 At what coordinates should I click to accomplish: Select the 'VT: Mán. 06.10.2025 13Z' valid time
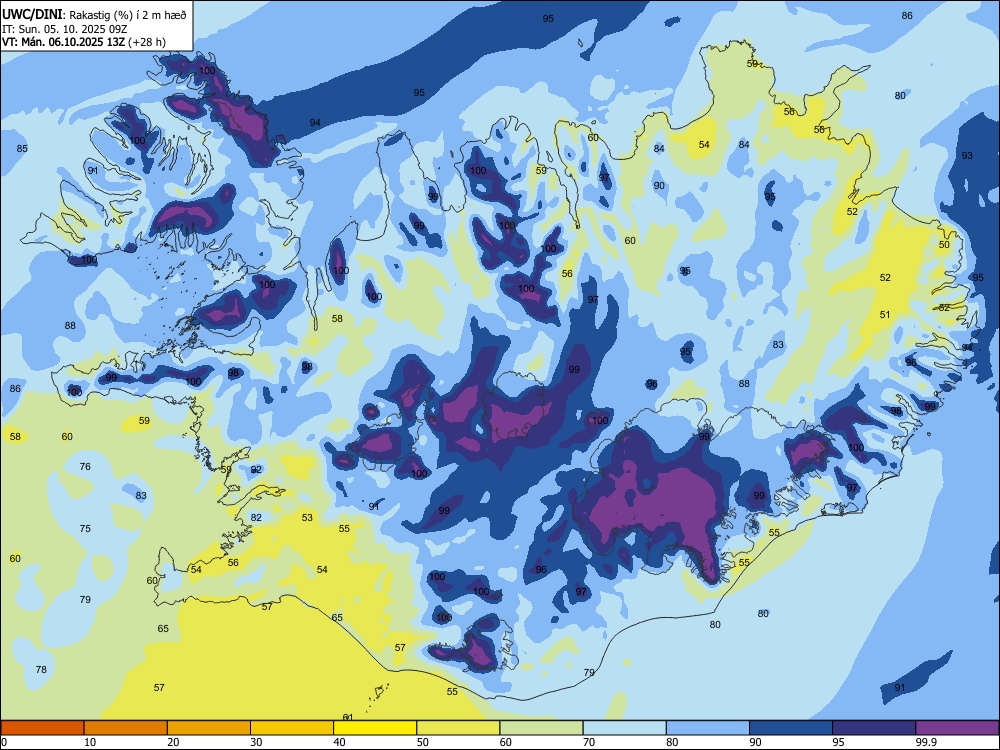point(64,42)
